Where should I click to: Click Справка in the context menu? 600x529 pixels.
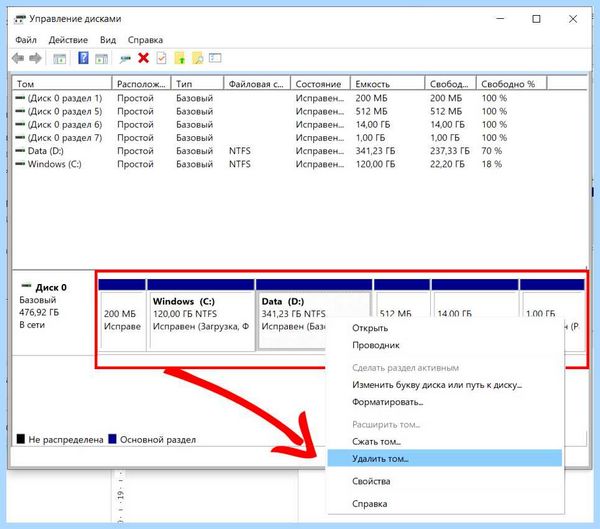(x=445, y=504)
